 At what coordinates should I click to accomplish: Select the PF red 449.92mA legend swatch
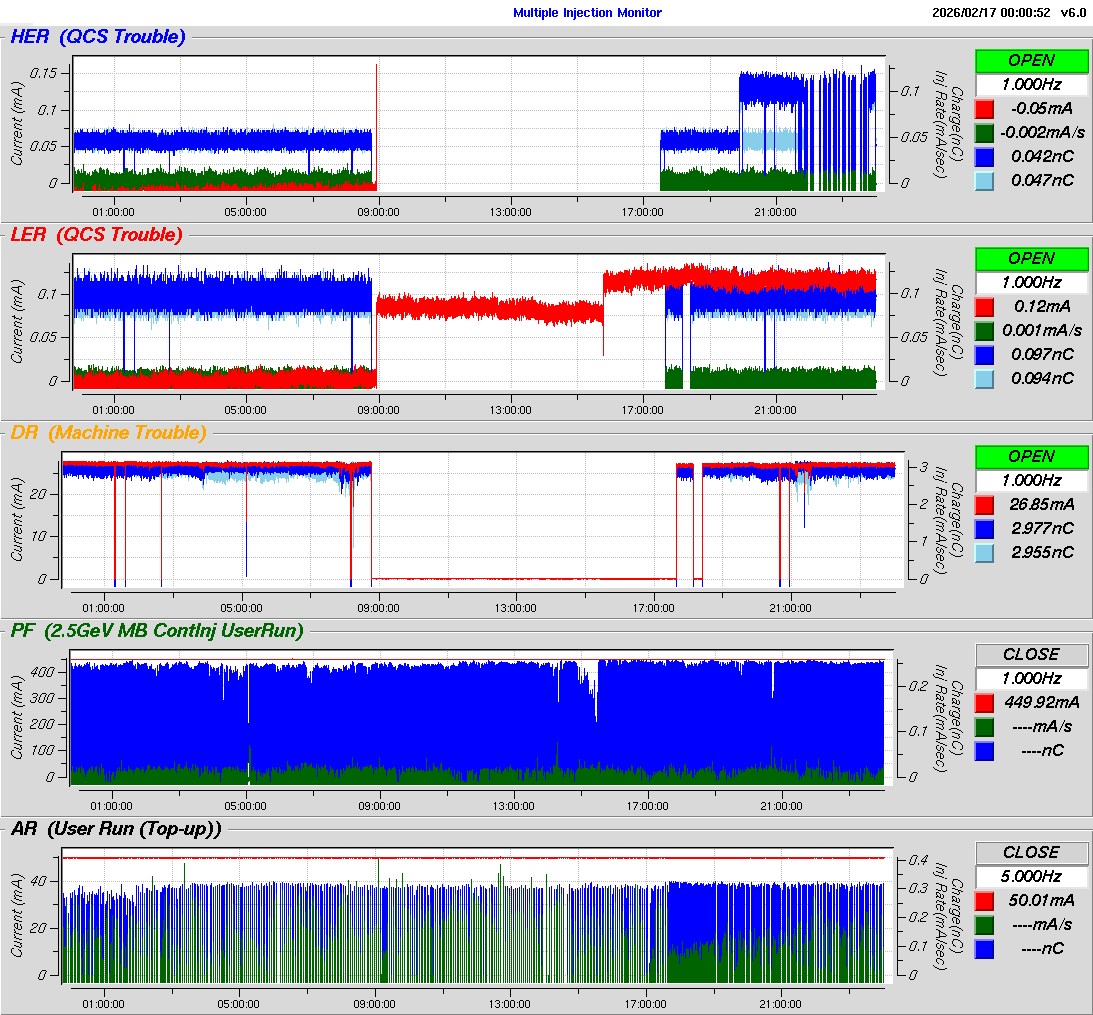tap(985, 702)
